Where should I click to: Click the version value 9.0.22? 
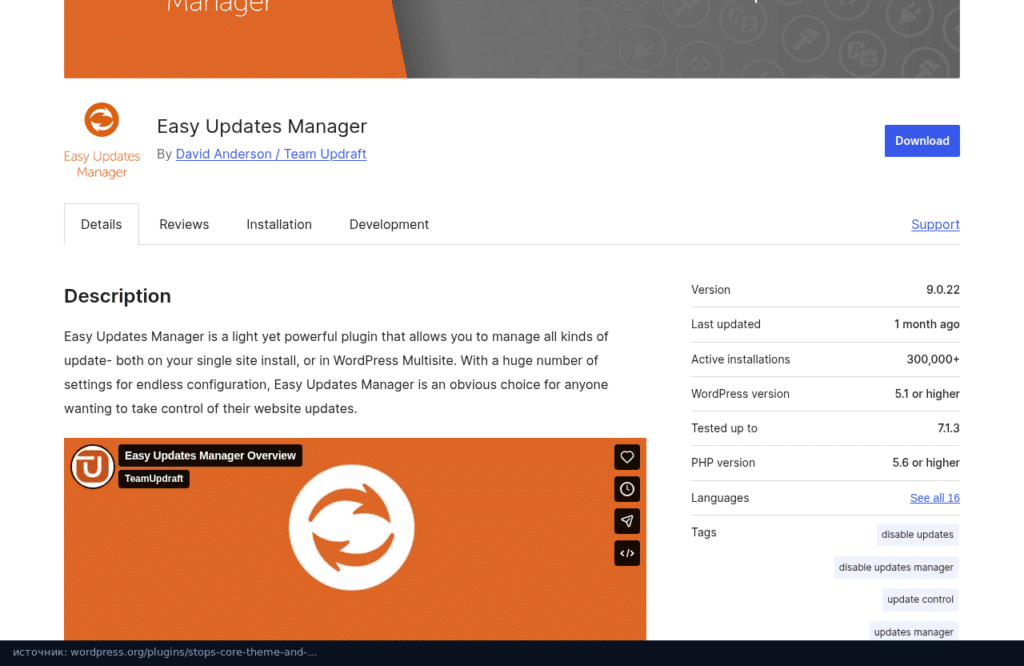(943, 290)
